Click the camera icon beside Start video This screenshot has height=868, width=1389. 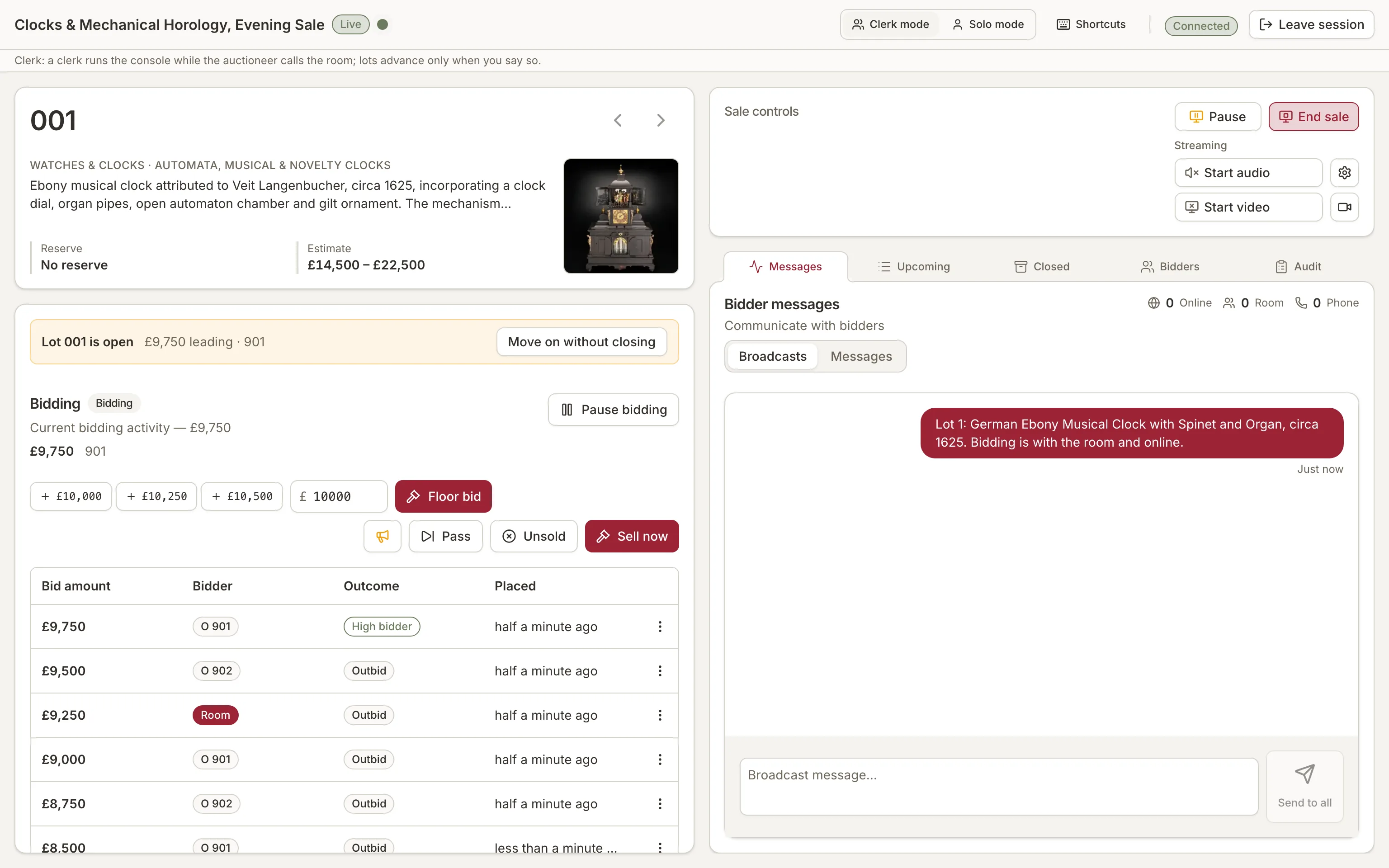coord(1344,207)
